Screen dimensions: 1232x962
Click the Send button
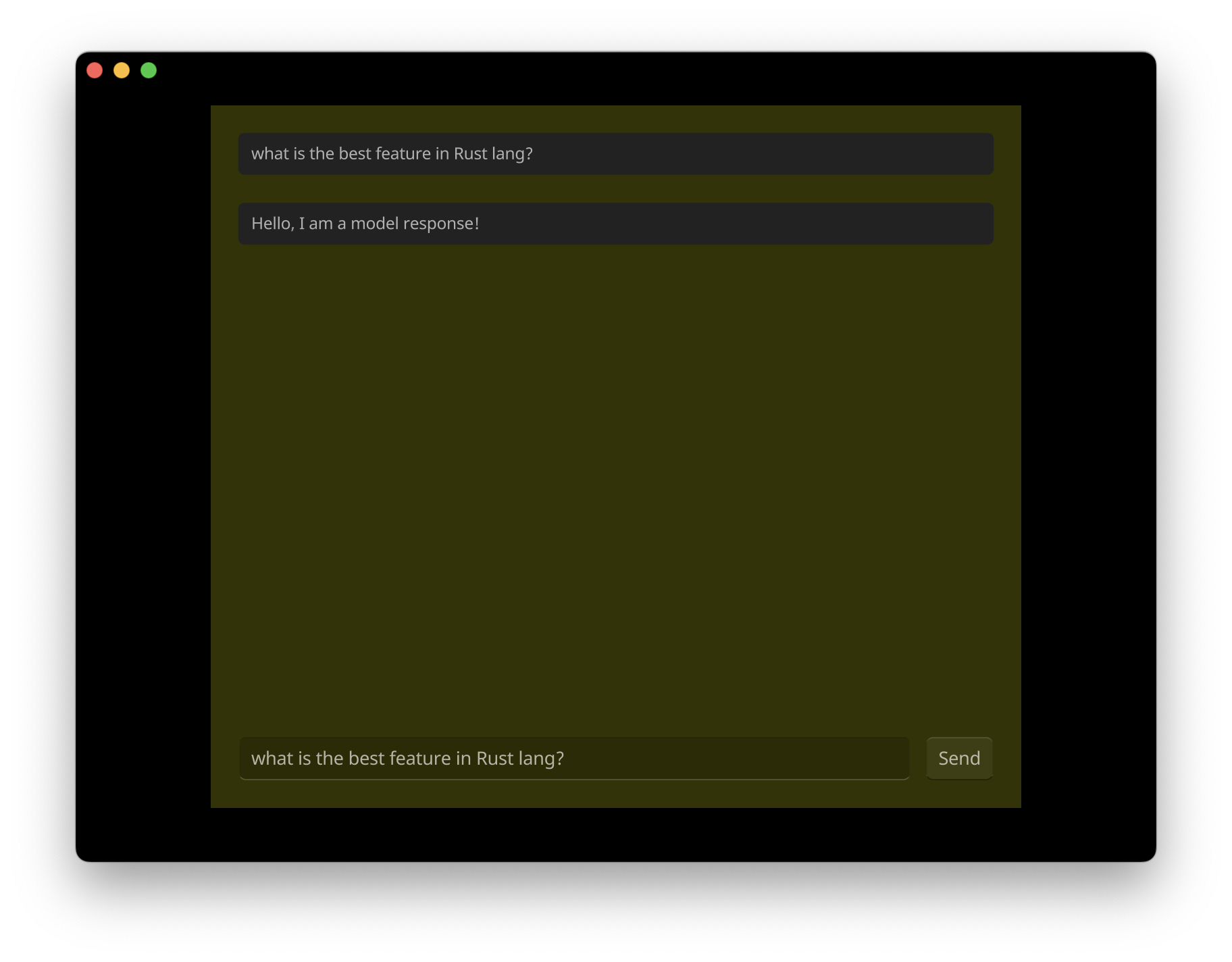coord(959,758)
